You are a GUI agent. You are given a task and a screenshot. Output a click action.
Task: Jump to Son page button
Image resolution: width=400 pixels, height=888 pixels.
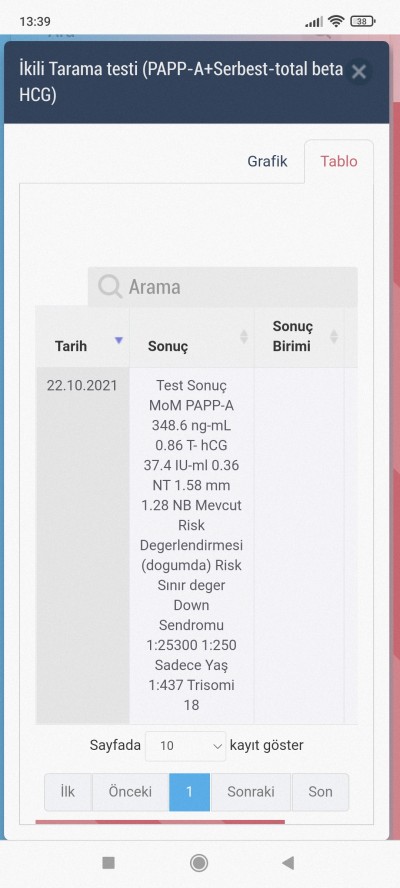(x=320, y=792)
